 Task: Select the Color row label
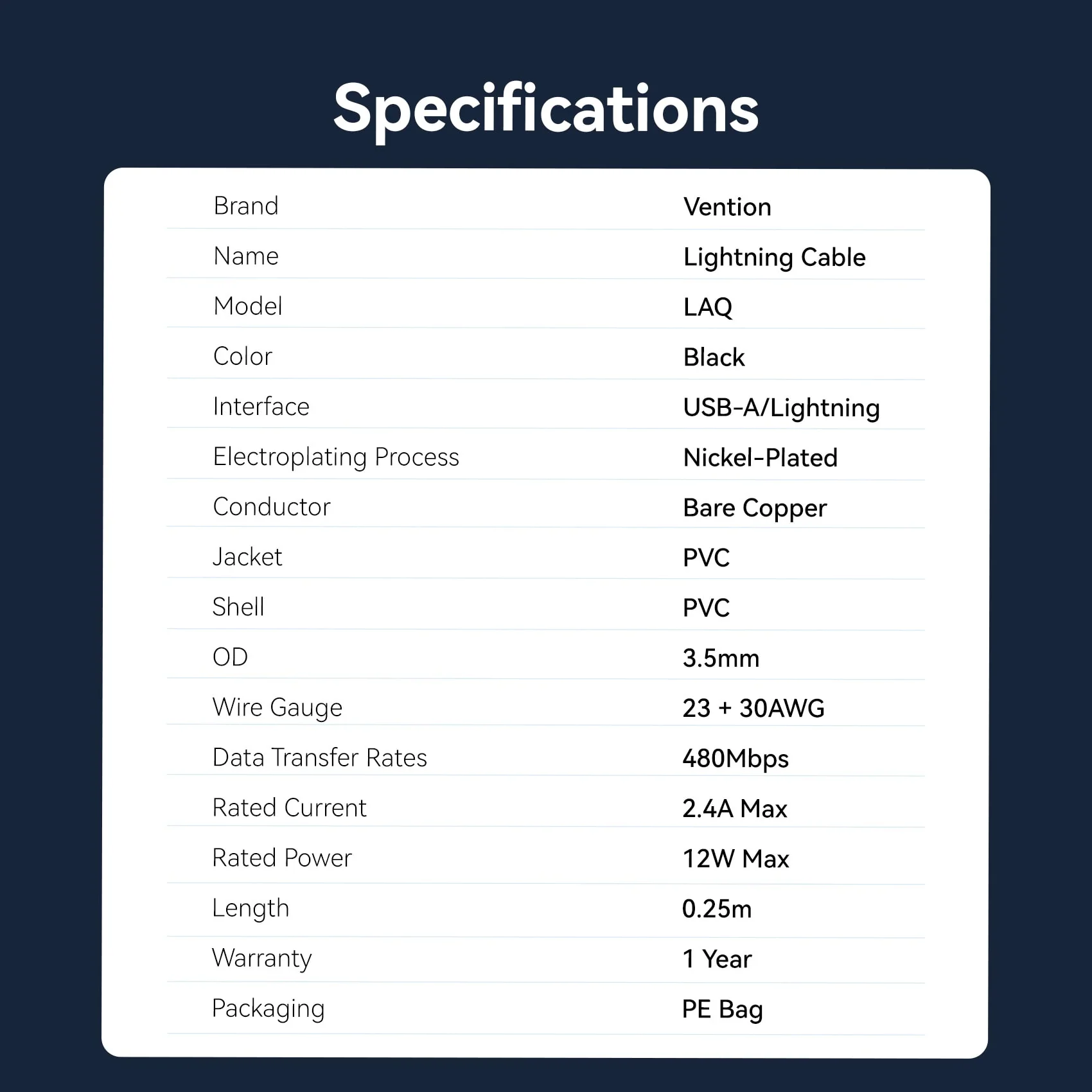(243, 357)
